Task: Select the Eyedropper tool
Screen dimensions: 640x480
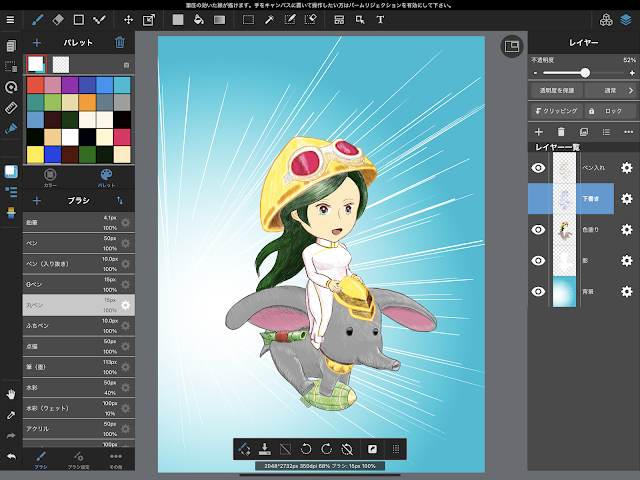Action: [11, 415]
